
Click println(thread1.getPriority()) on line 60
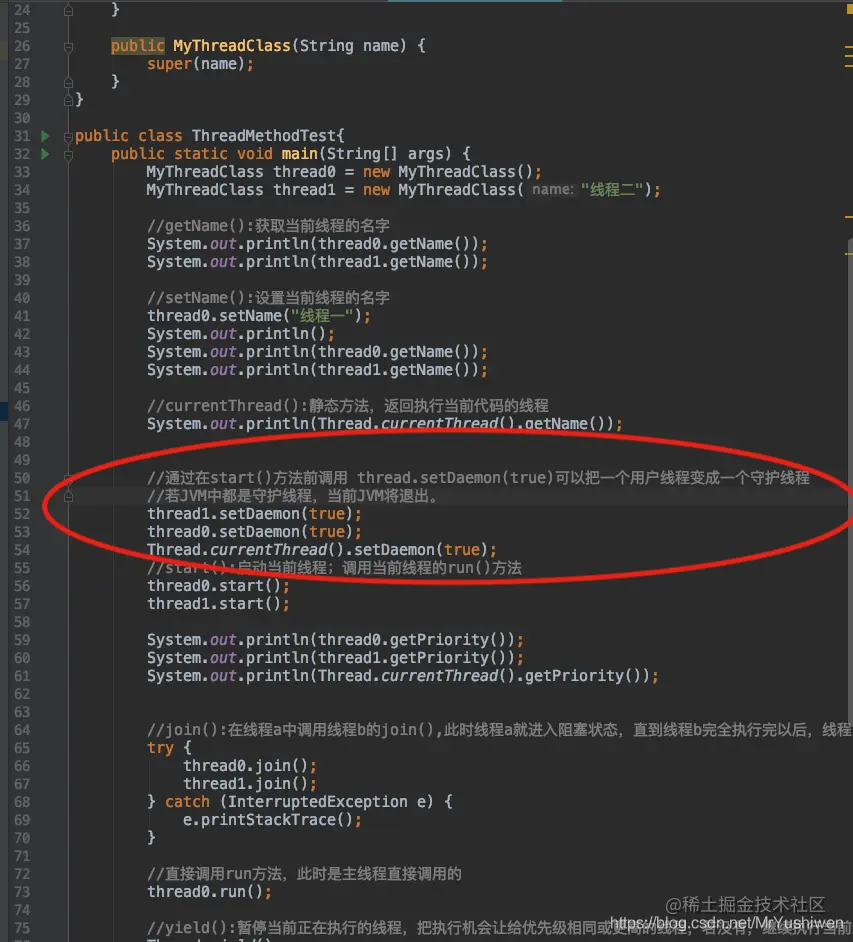pyautogui.click(x=335, y=658)
